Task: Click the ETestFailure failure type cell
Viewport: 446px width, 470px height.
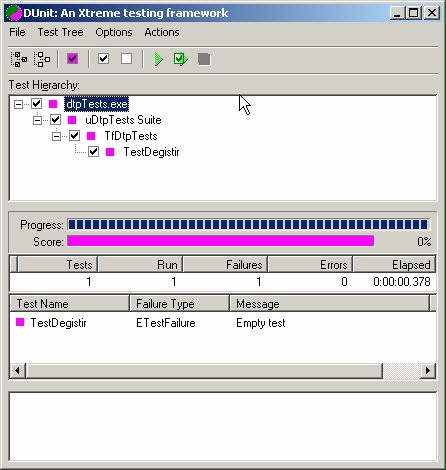Action: coord(166,323)
